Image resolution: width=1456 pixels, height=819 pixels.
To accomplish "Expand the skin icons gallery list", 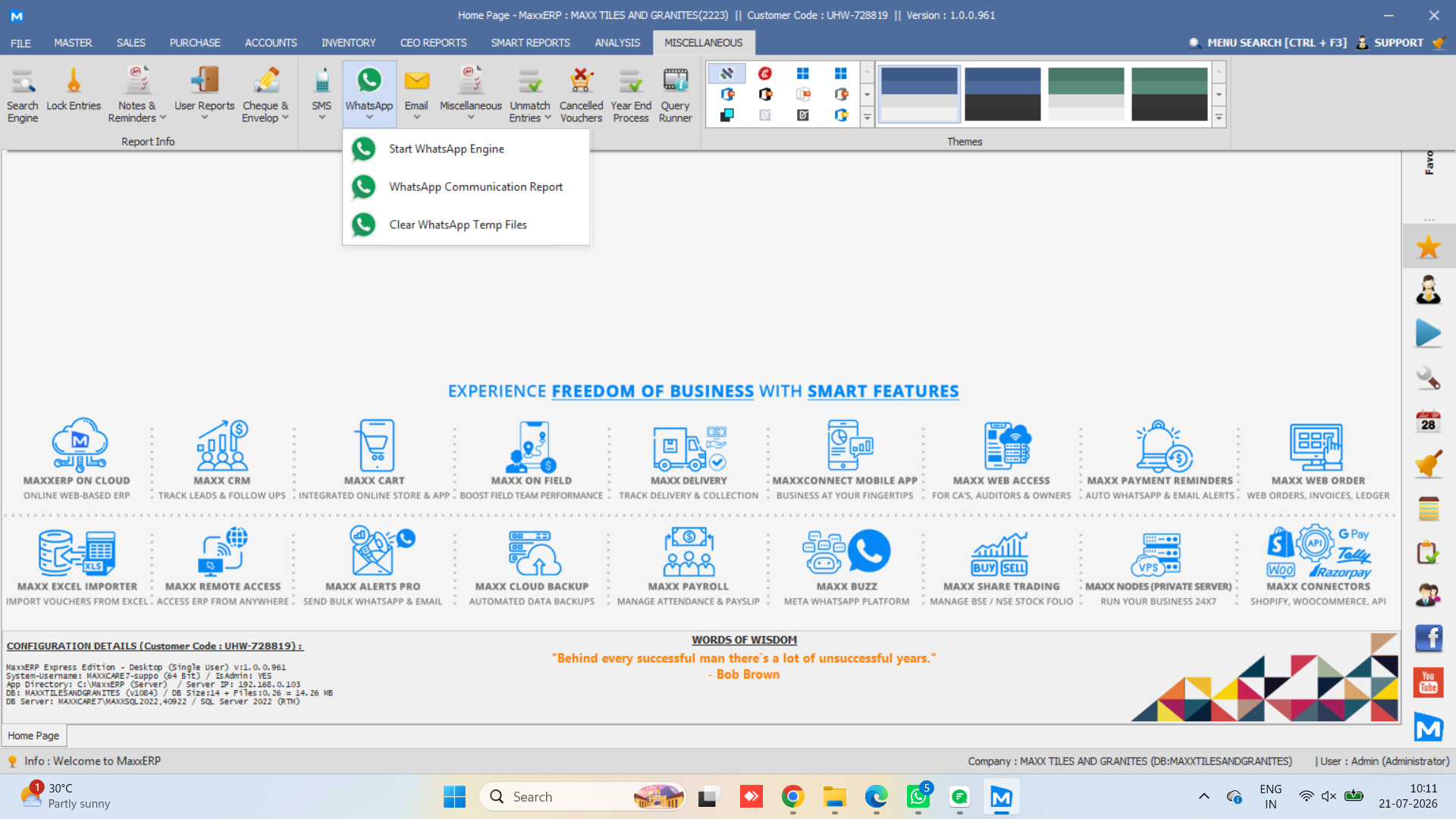I will [867, 117].
